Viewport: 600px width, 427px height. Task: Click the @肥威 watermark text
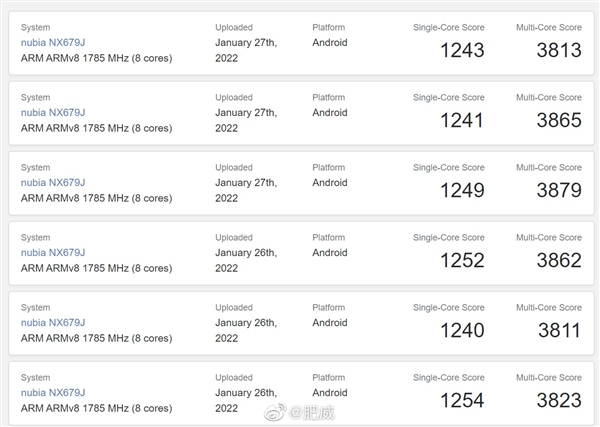(312, 412)
